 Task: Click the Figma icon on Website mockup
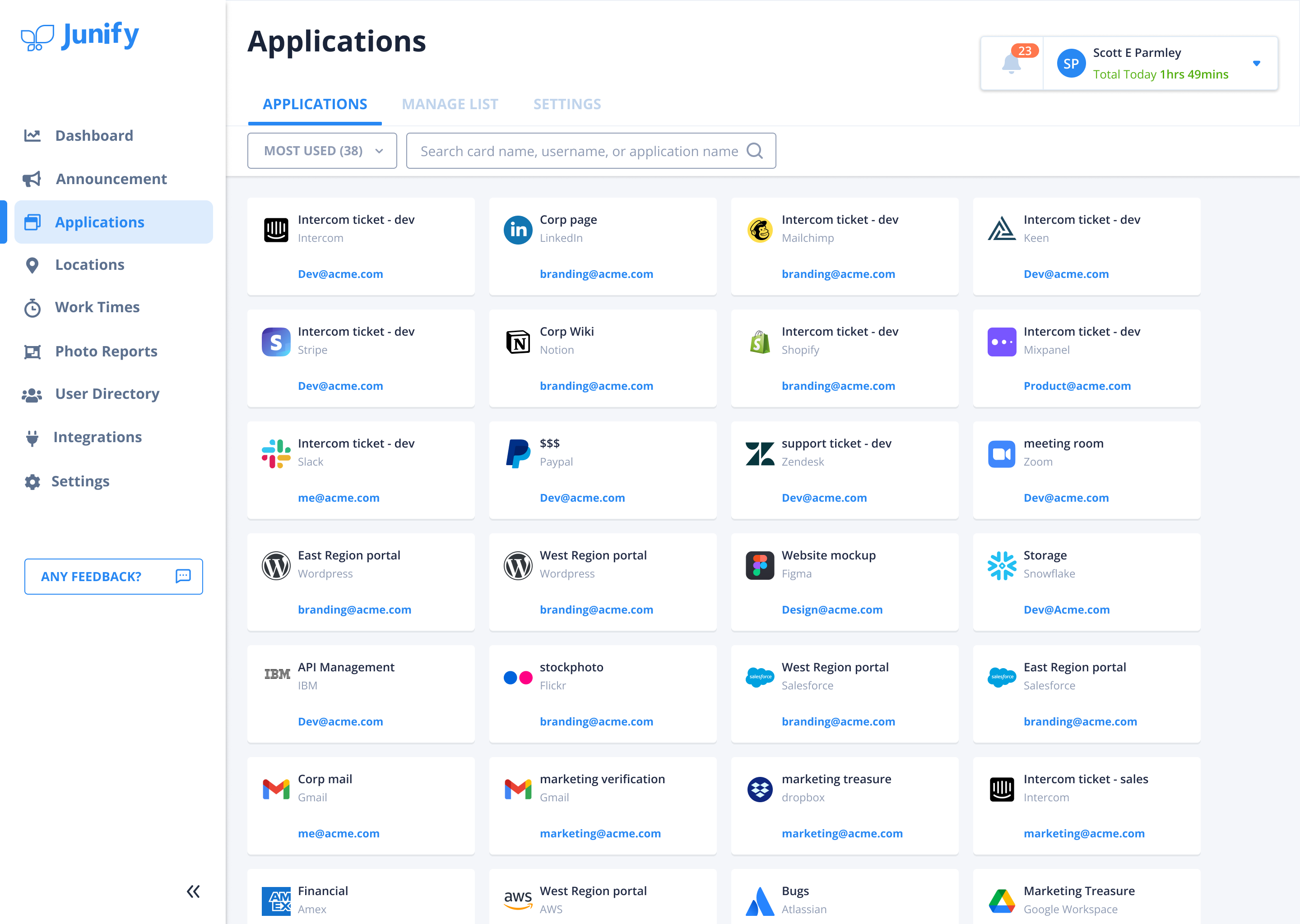click(760, 566)
